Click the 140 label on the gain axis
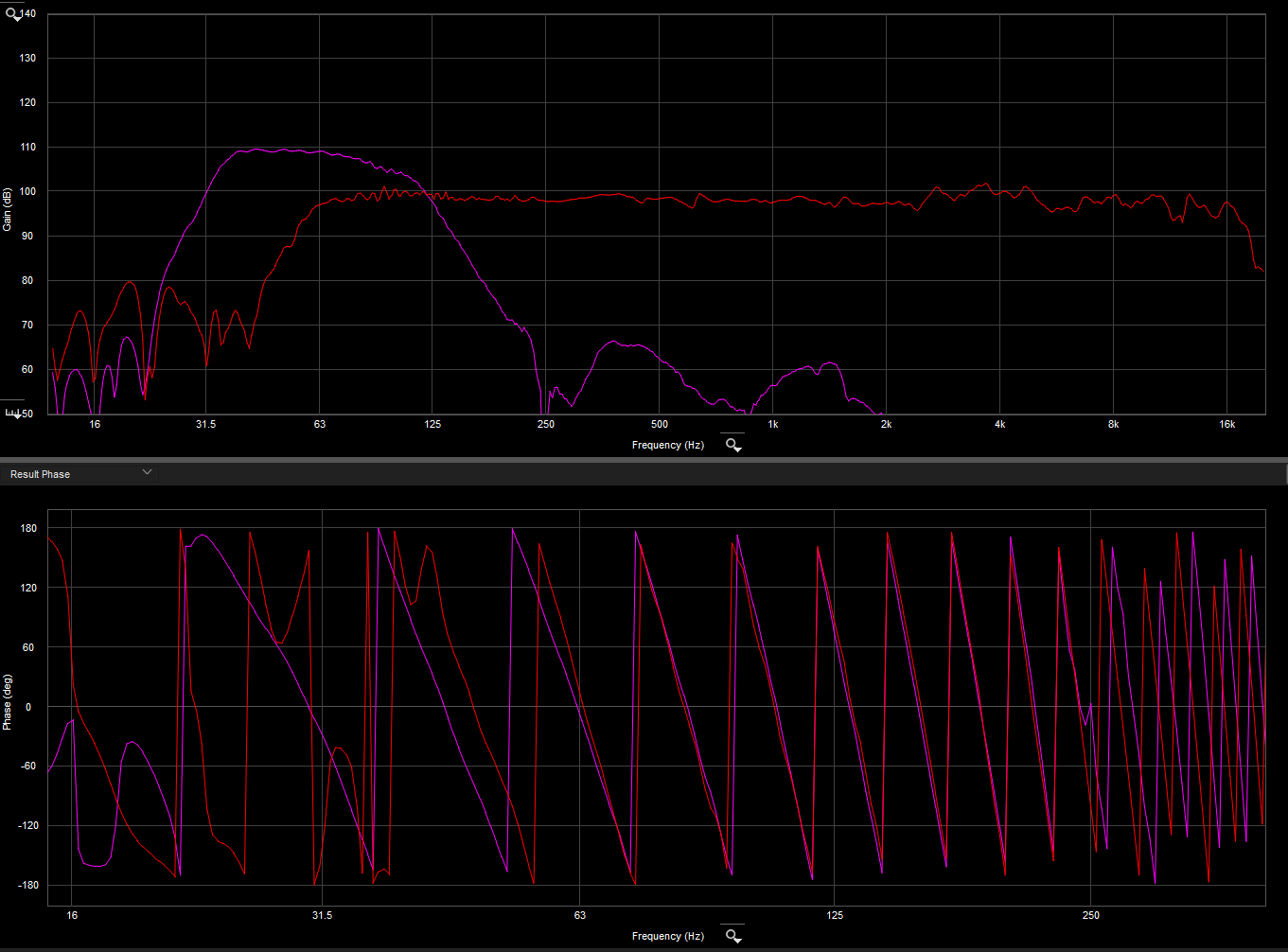The image size is (1288, 952). [x=28, y=13]
